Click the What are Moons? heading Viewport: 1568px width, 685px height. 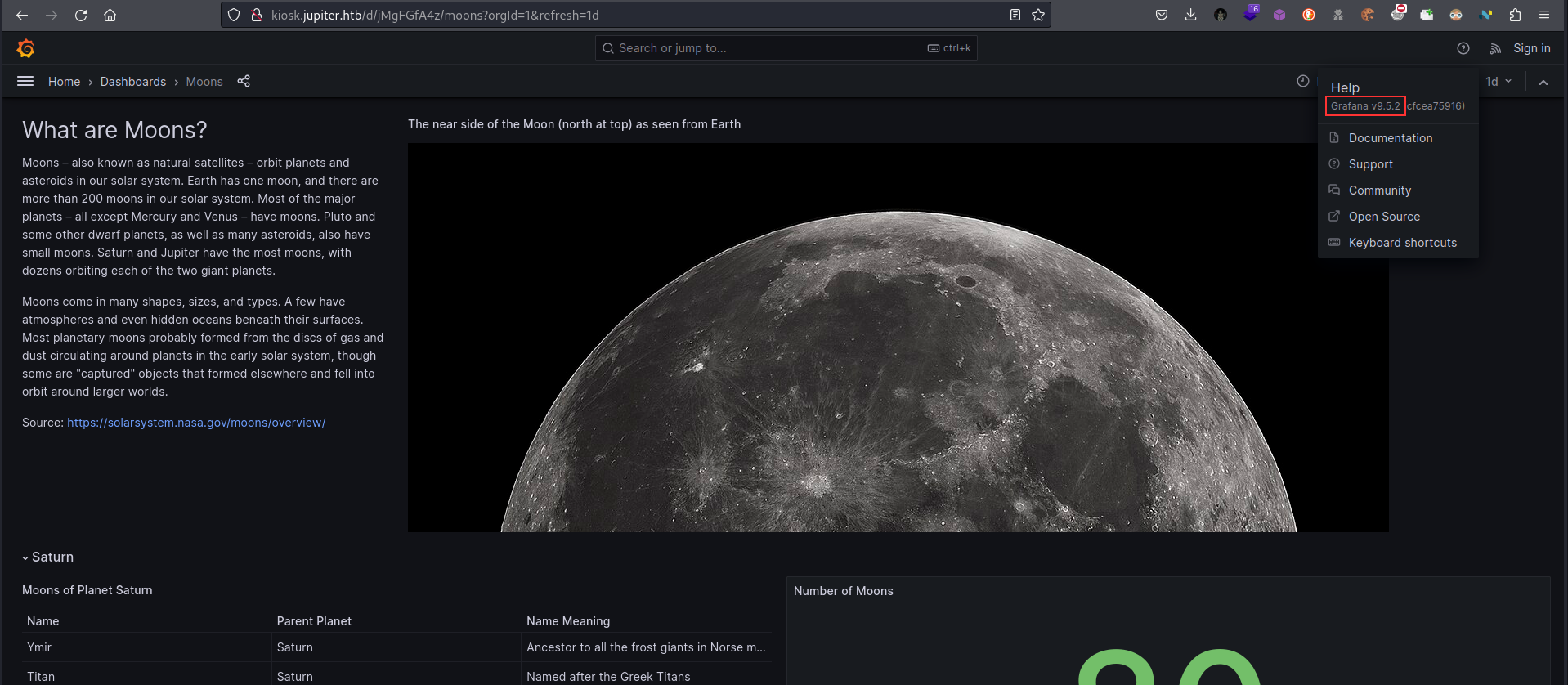point(114,130)
